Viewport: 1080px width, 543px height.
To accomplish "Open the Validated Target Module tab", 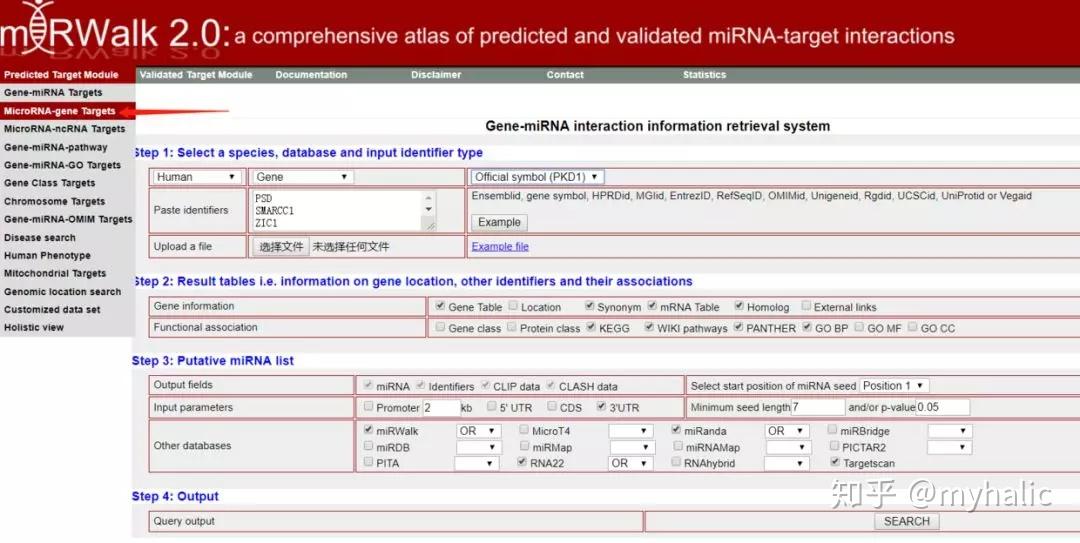I will (196, 74).
